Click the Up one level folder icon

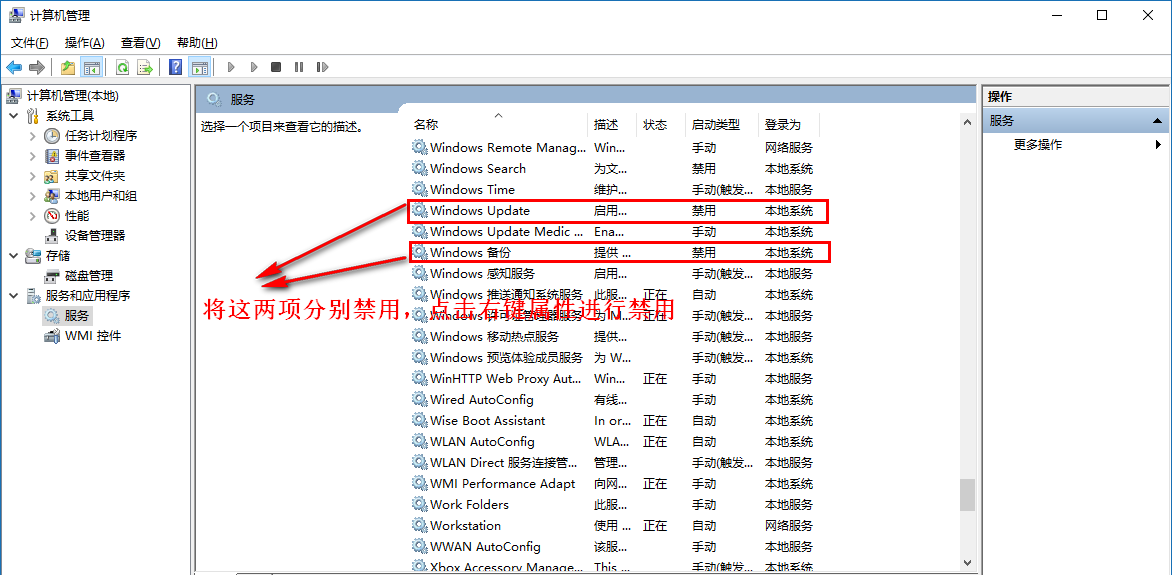coord(68,67)
